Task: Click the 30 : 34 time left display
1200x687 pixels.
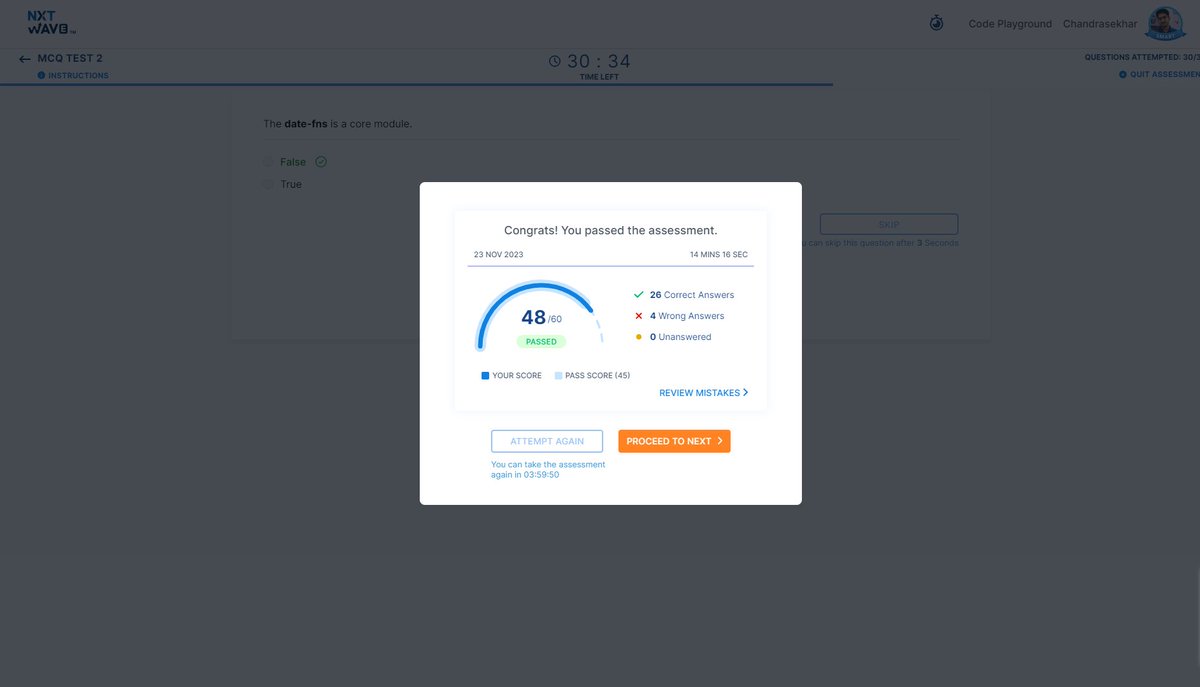Action: click(599, 61)
